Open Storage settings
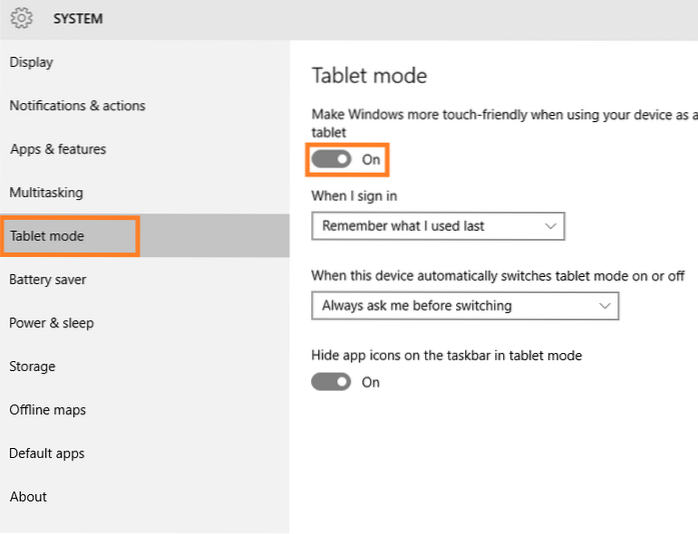The image size is (698, 534). pyautogui.click(x=32, y=366)
